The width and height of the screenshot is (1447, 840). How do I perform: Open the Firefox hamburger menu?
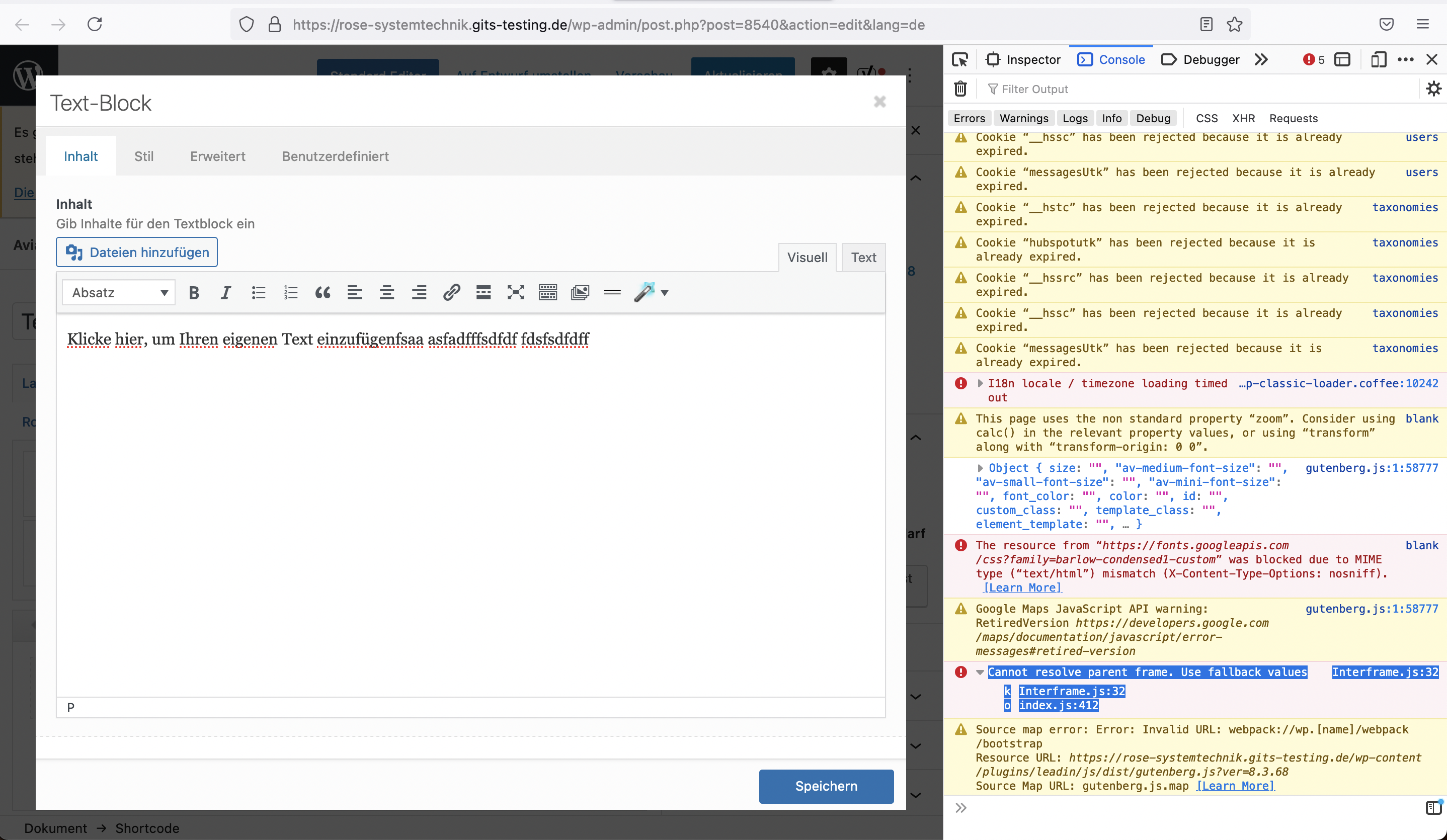coord(1422,24)
